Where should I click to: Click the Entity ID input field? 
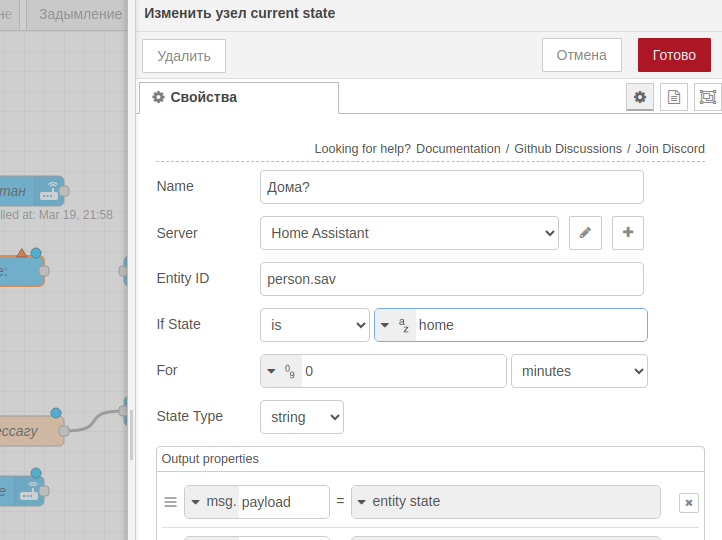(451, 279)
